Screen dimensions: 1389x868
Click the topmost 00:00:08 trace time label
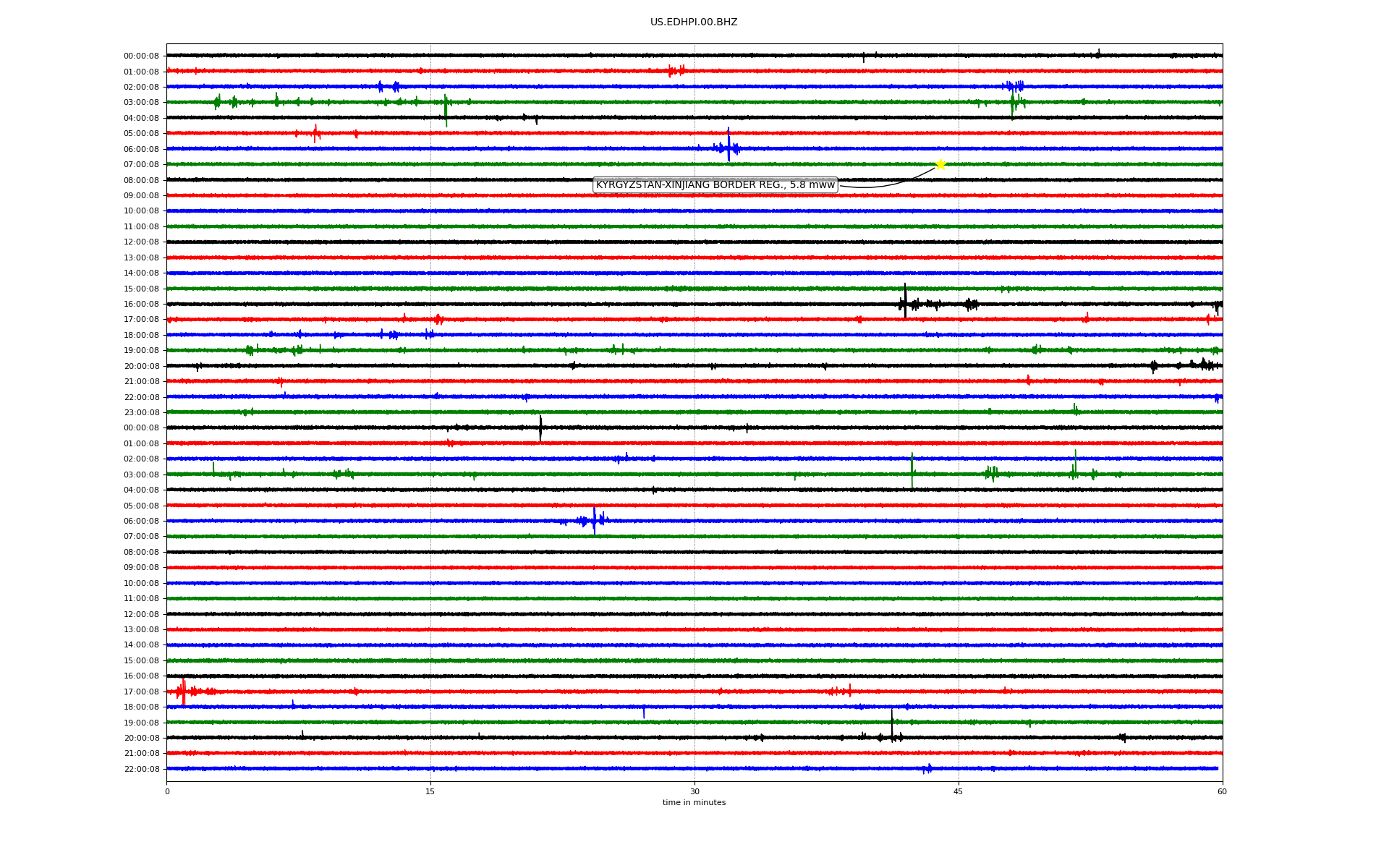(141, 56)
